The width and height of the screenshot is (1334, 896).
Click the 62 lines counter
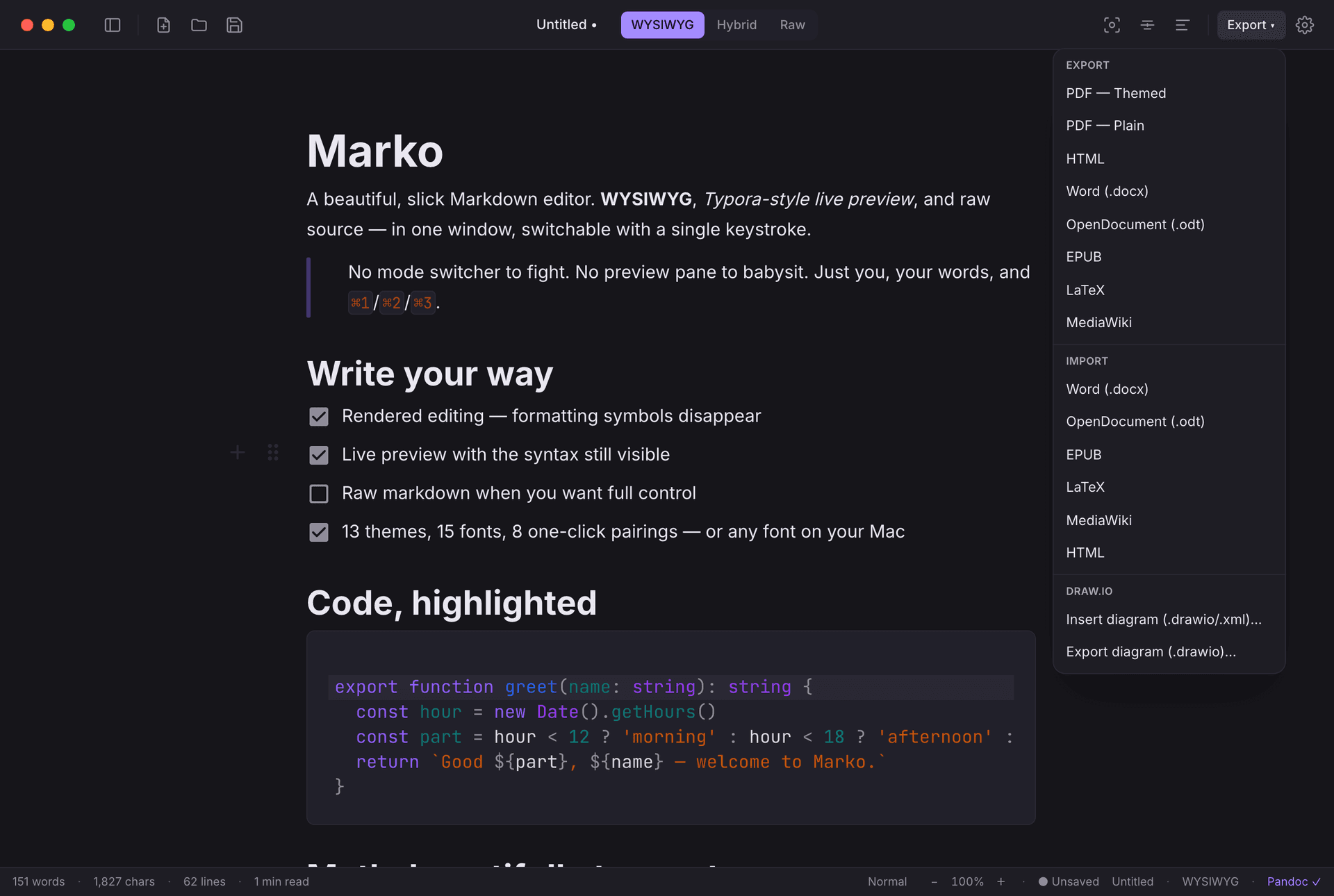point(204,881)
